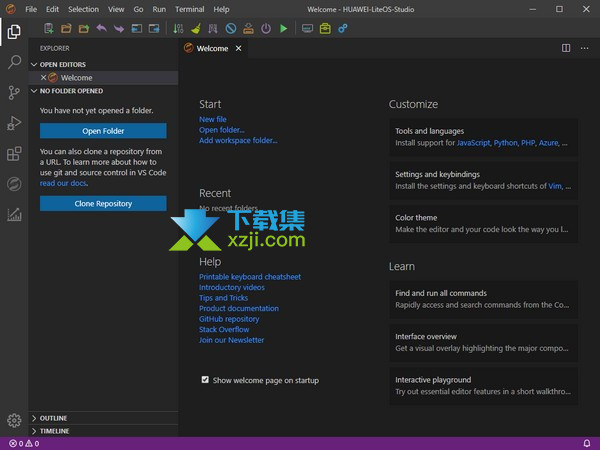Open the Help menu

pos(221,9)
